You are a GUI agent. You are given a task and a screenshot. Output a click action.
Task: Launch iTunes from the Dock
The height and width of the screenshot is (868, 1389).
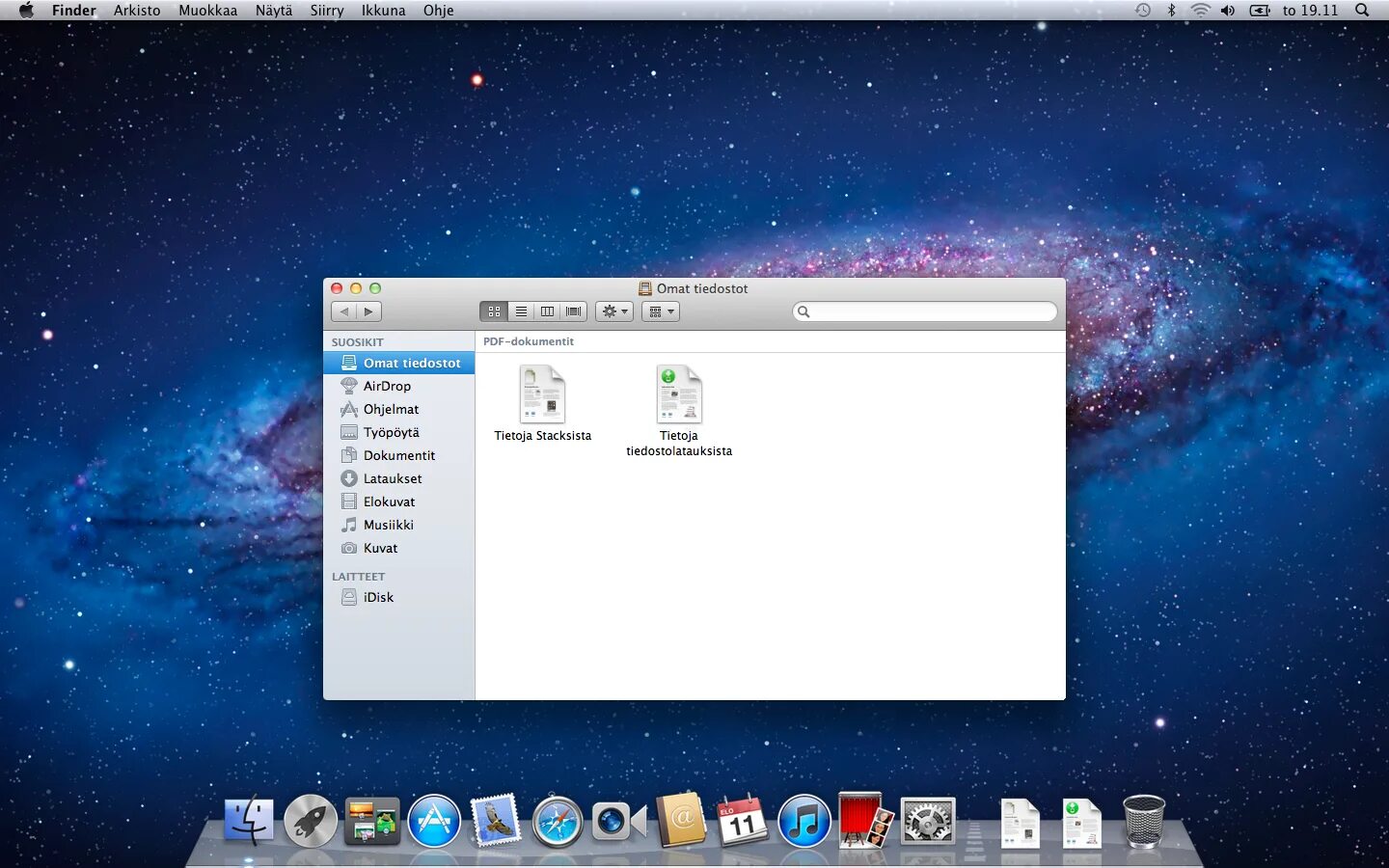click(x=803, y=821)
